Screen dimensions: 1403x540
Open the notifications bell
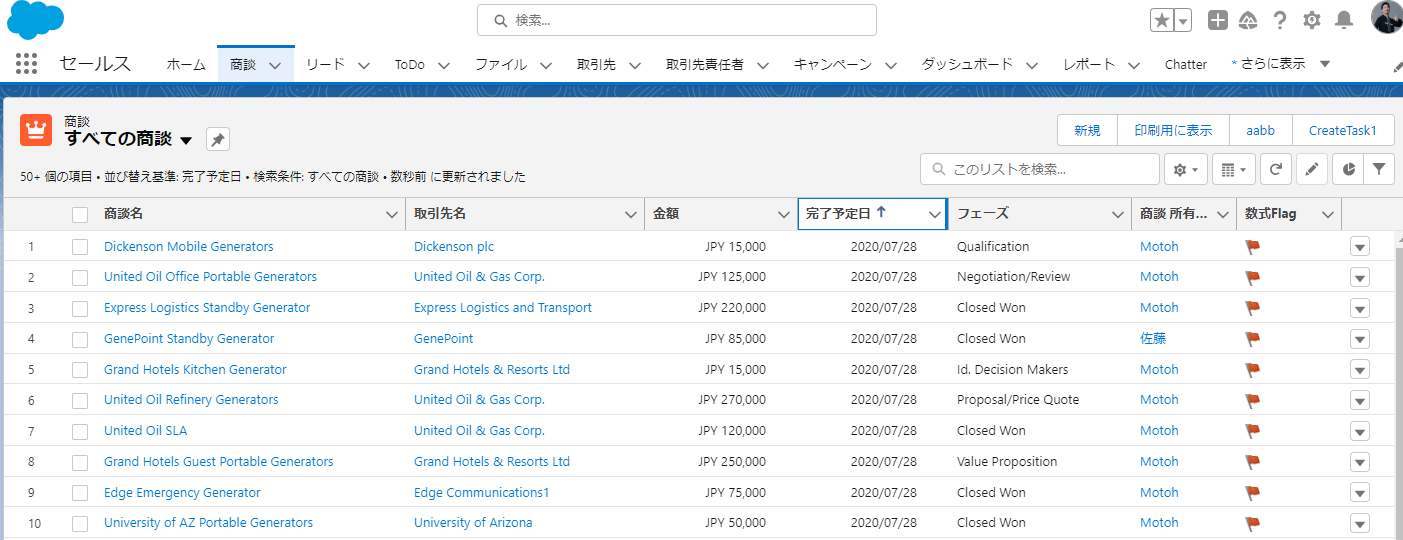1344,20
